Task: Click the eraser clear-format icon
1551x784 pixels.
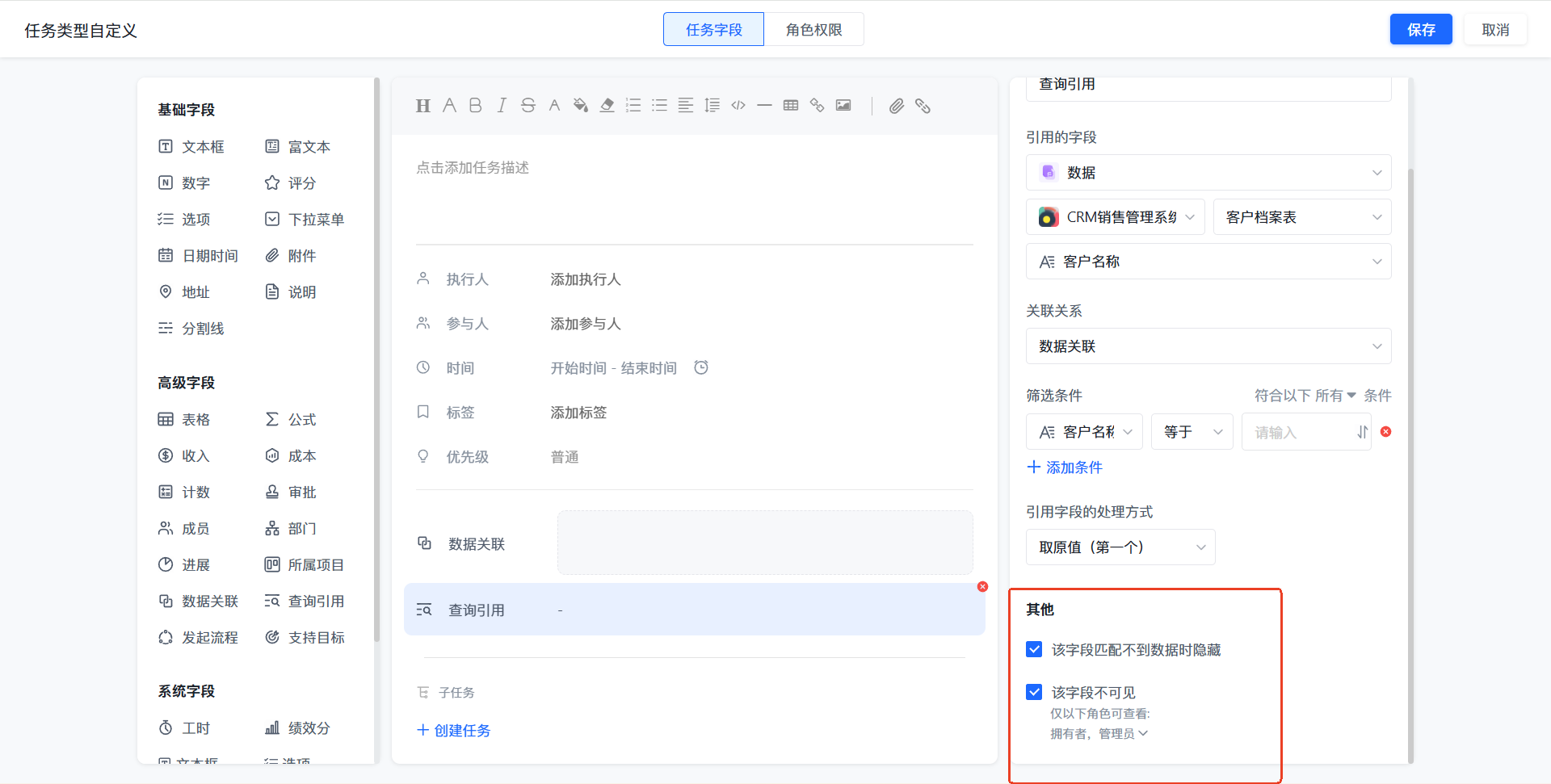Action: click(x=607, y=106)
